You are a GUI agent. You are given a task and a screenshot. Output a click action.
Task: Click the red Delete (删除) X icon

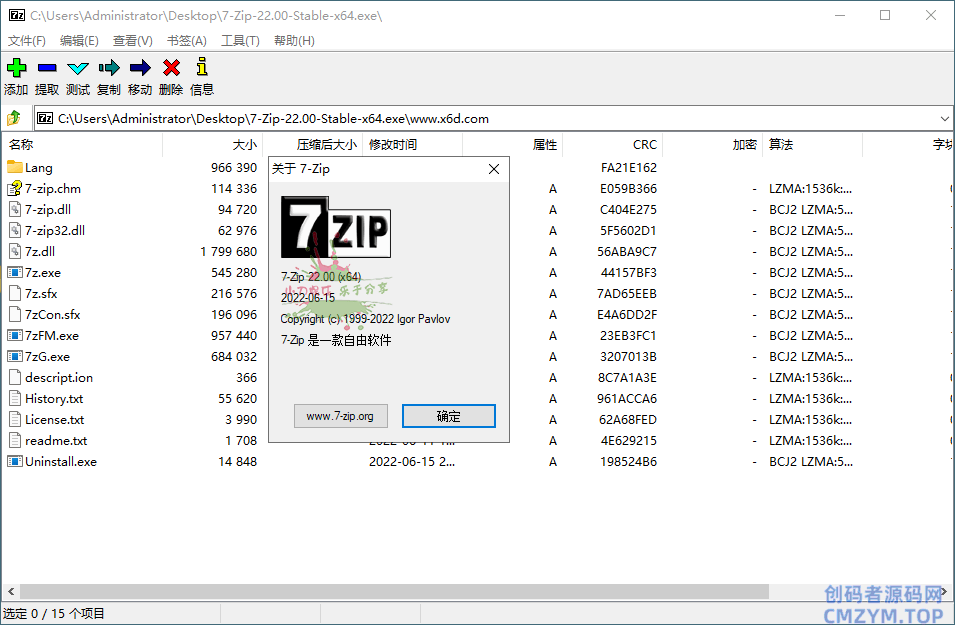171,68
